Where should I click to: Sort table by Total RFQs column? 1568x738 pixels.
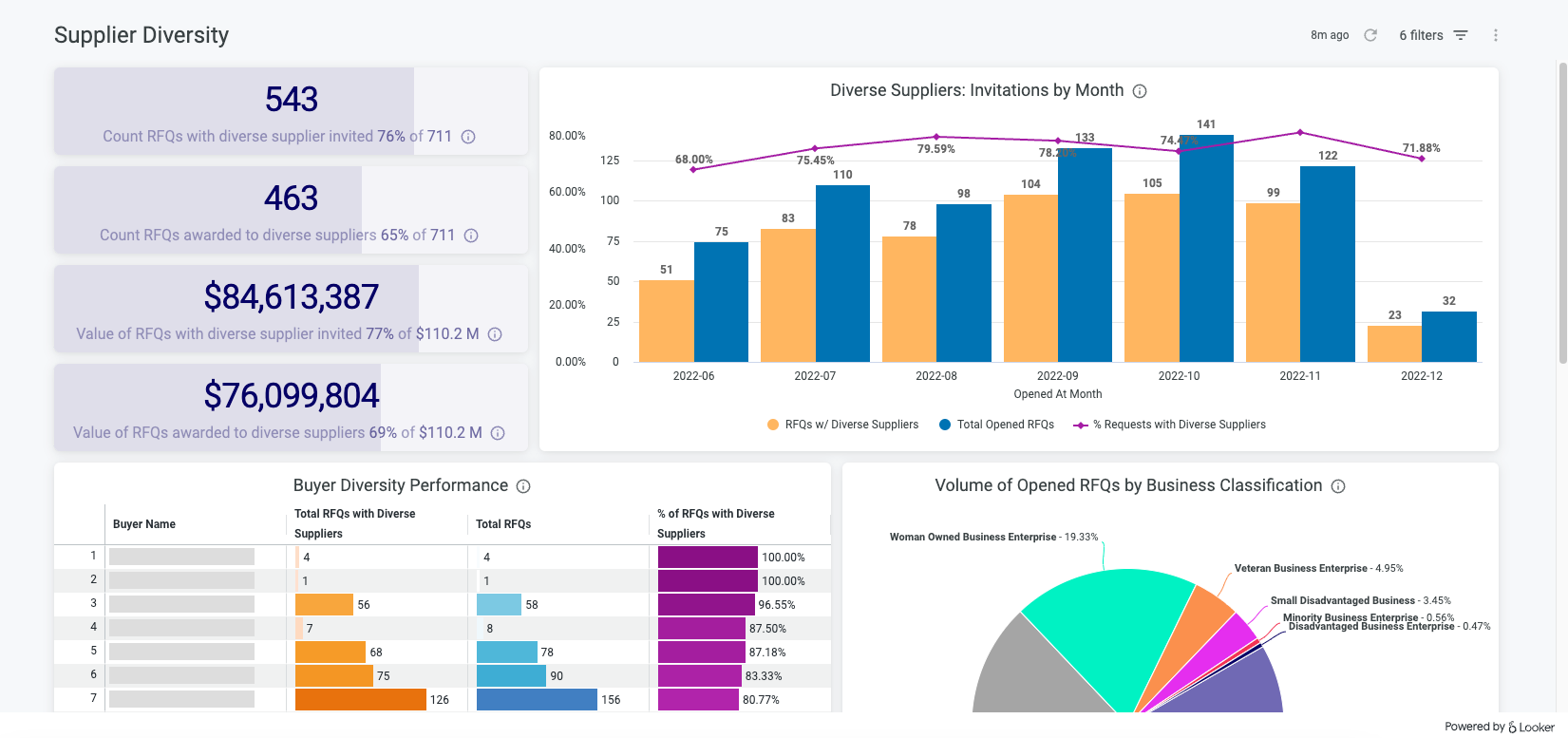[x=503, y=524]
